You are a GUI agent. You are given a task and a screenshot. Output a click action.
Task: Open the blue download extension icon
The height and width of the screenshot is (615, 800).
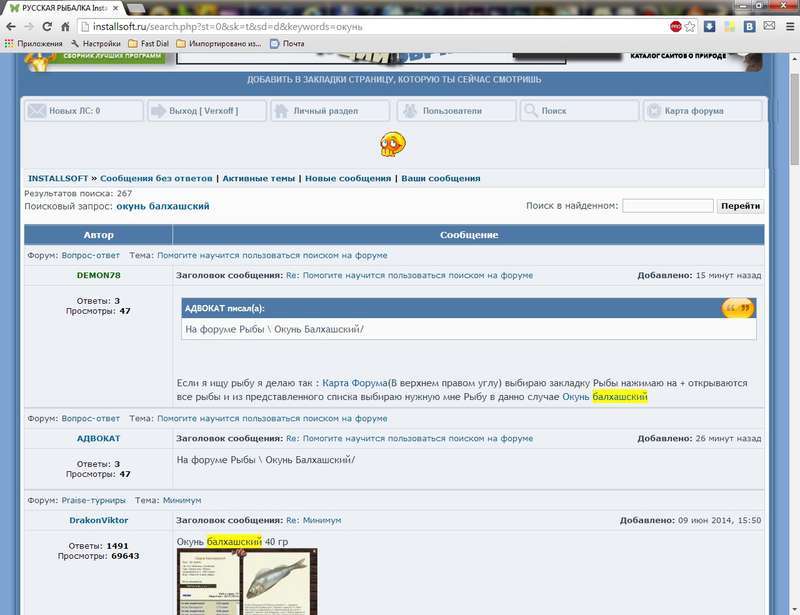point(709,27)
